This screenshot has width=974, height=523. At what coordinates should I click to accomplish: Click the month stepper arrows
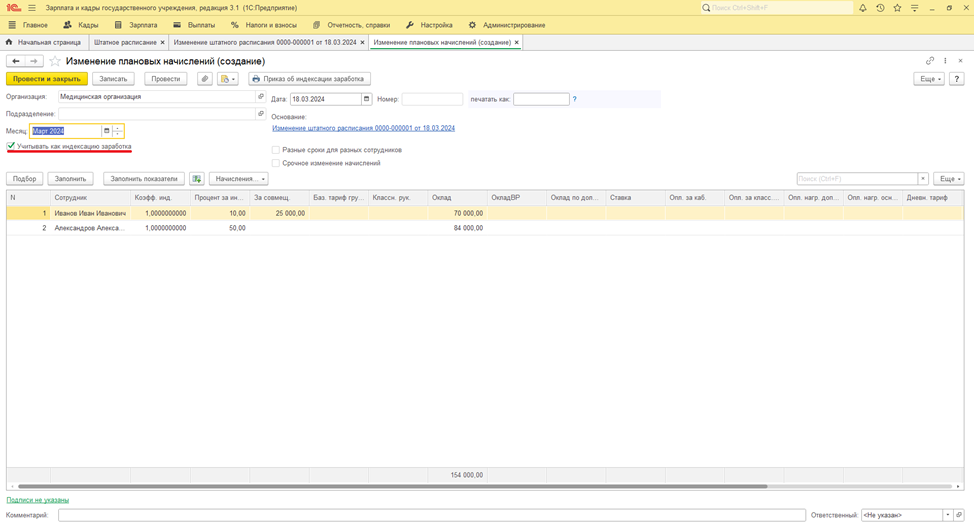(117, 131)
